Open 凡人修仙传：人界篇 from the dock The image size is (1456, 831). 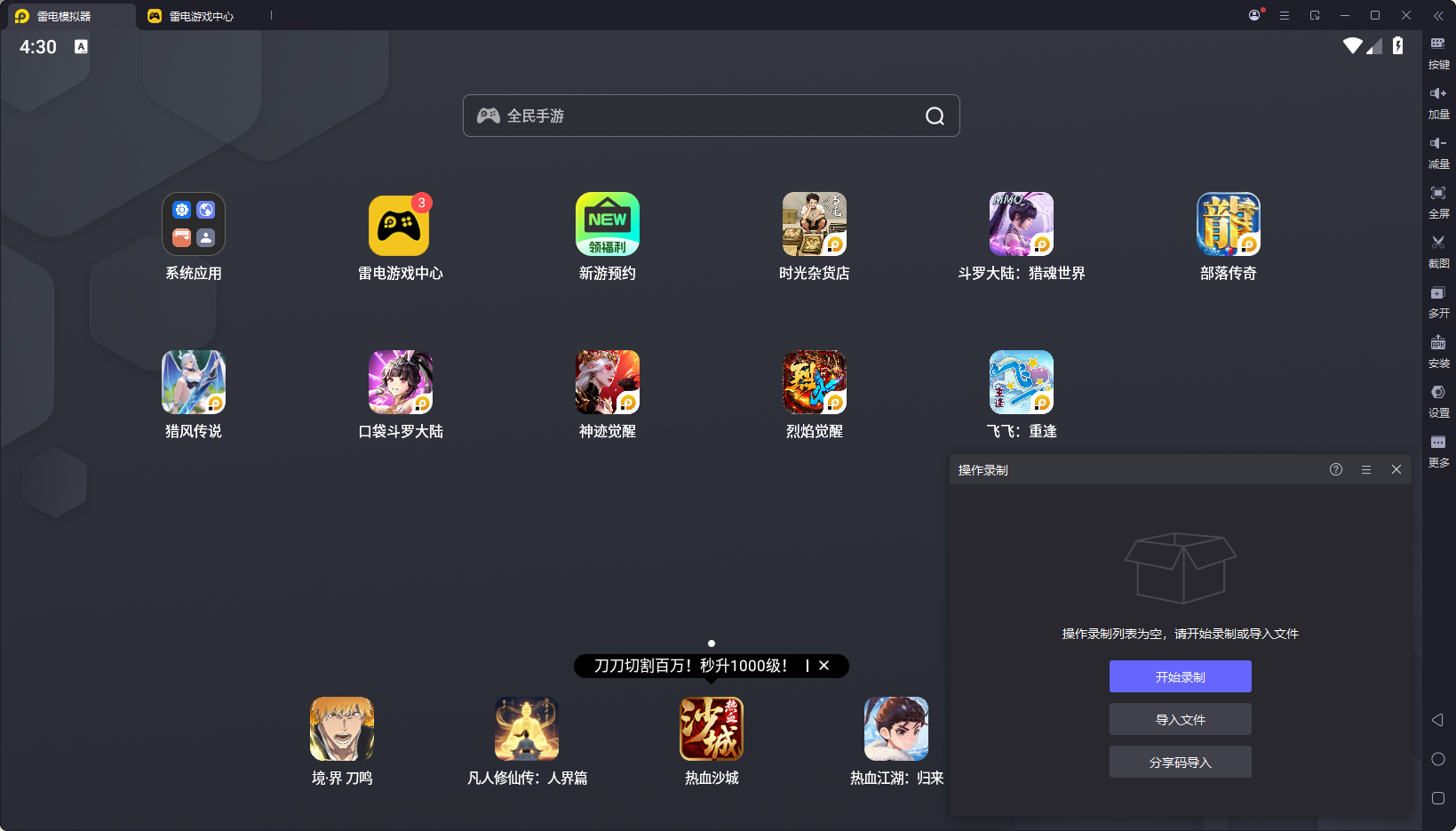pos(527,729)
